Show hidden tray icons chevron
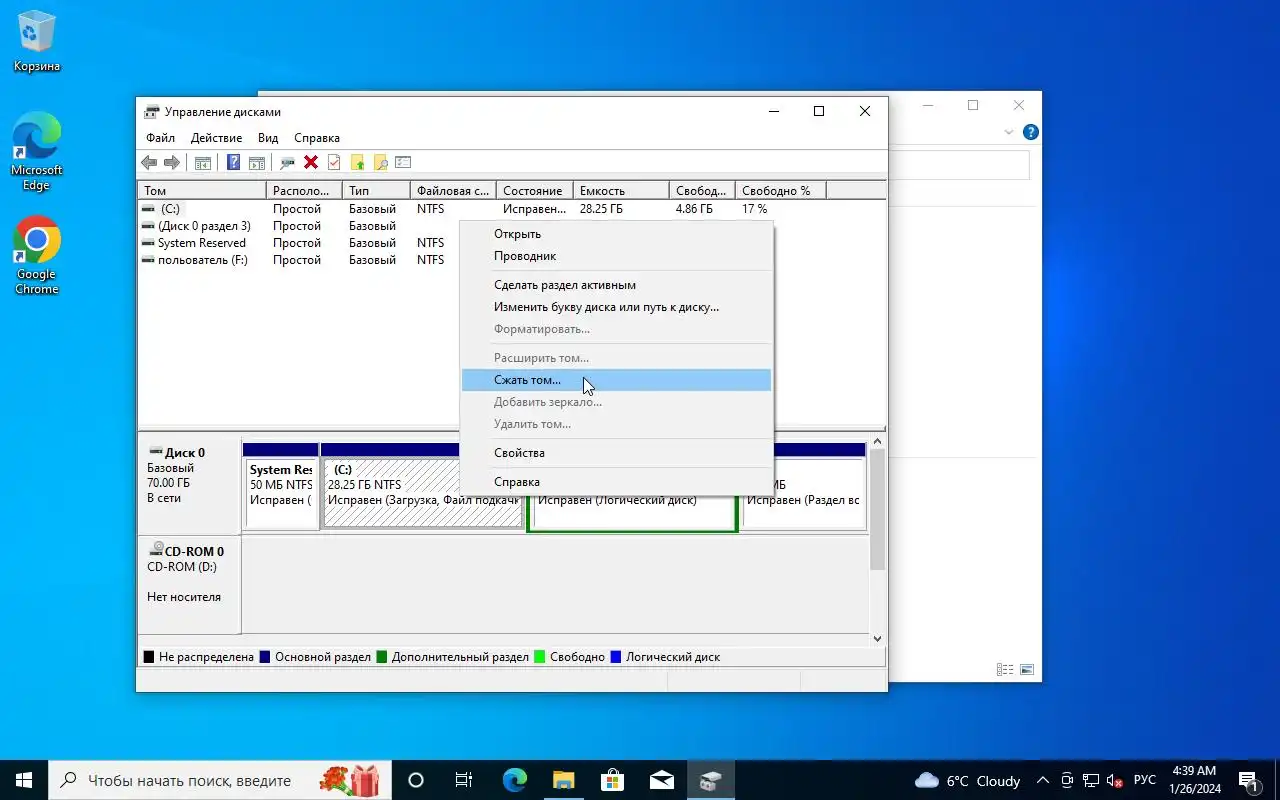The height and width of the screenshot is (800, 1280). 1043,781
